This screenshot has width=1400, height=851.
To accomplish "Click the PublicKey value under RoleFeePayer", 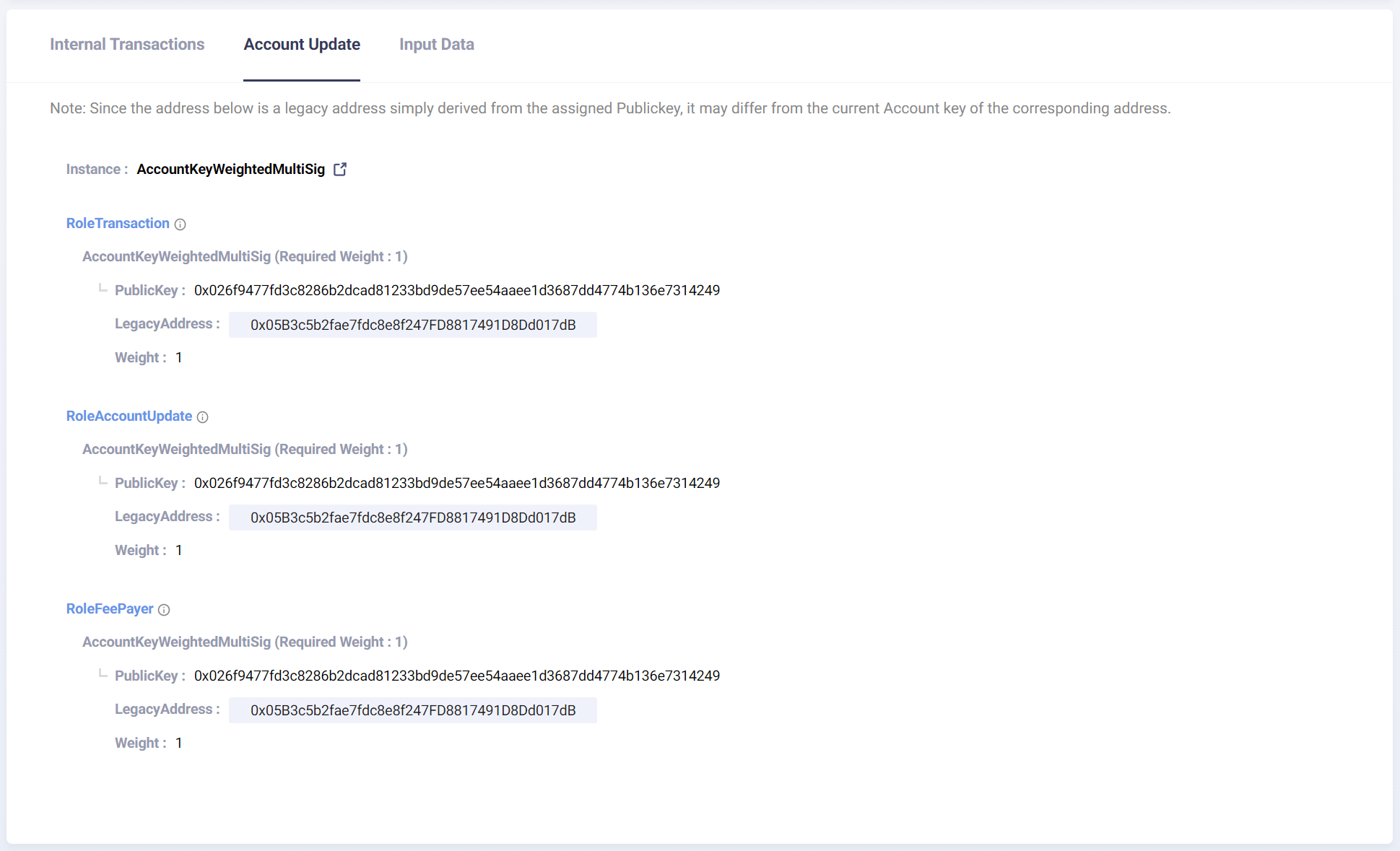I will click(456, 676).
